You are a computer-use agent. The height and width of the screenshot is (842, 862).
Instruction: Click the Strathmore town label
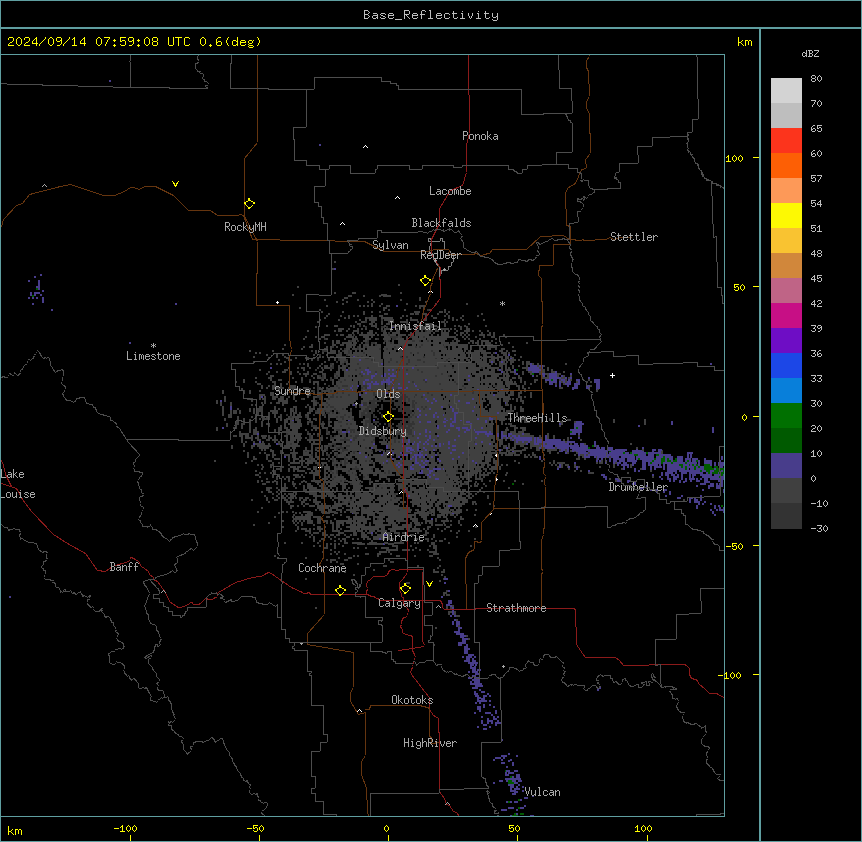516,608
